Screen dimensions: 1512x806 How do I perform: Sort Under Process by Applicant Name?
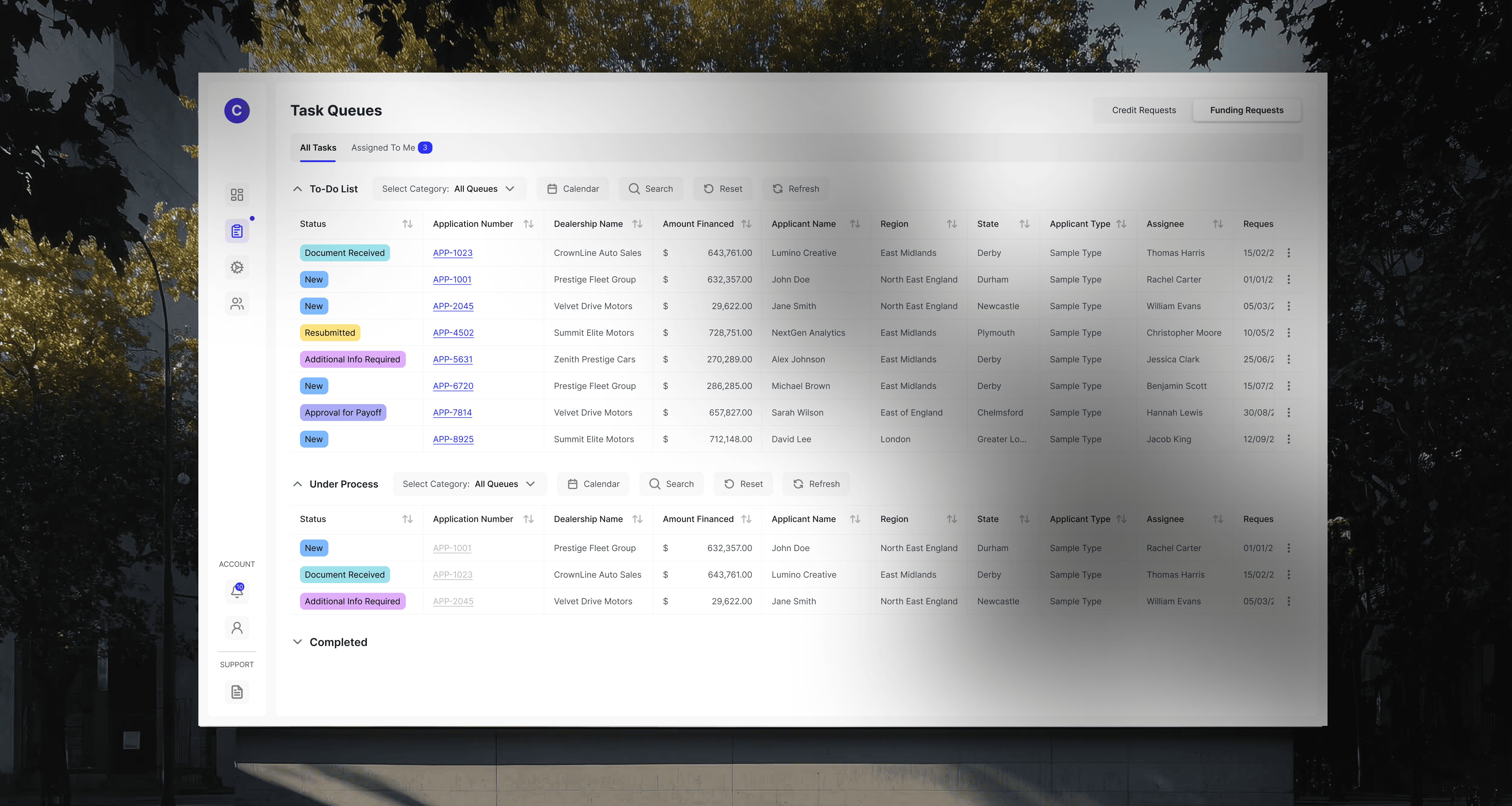[855, 519]
